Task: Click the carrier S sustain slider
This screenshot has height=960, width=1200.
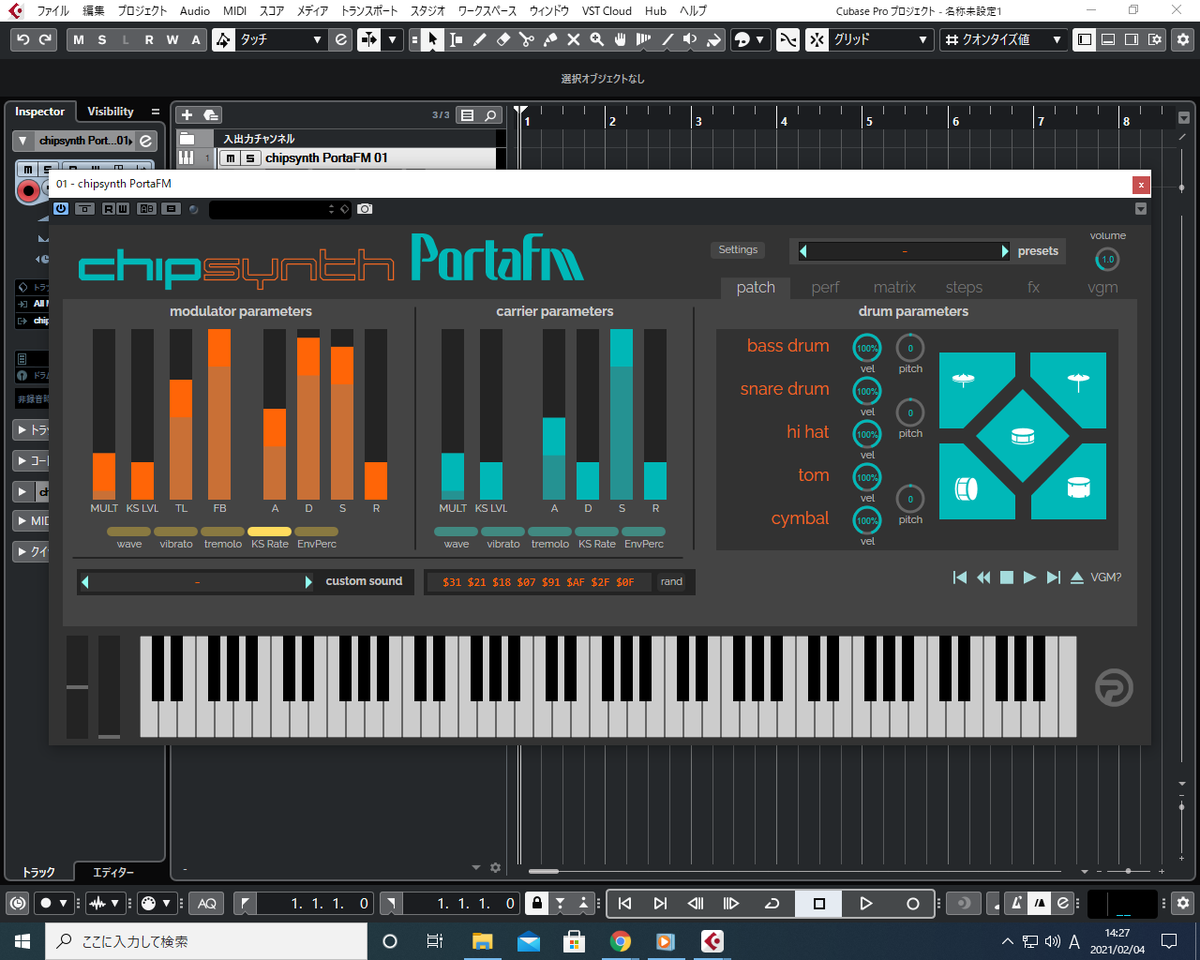Action: click(x=621, y=414)
